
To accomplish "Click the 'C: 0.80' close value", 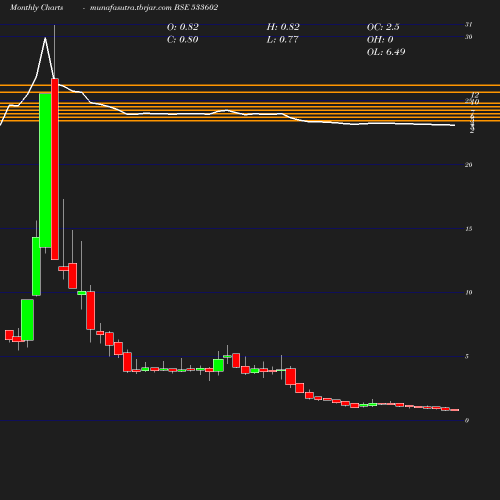I will (183, 40).
